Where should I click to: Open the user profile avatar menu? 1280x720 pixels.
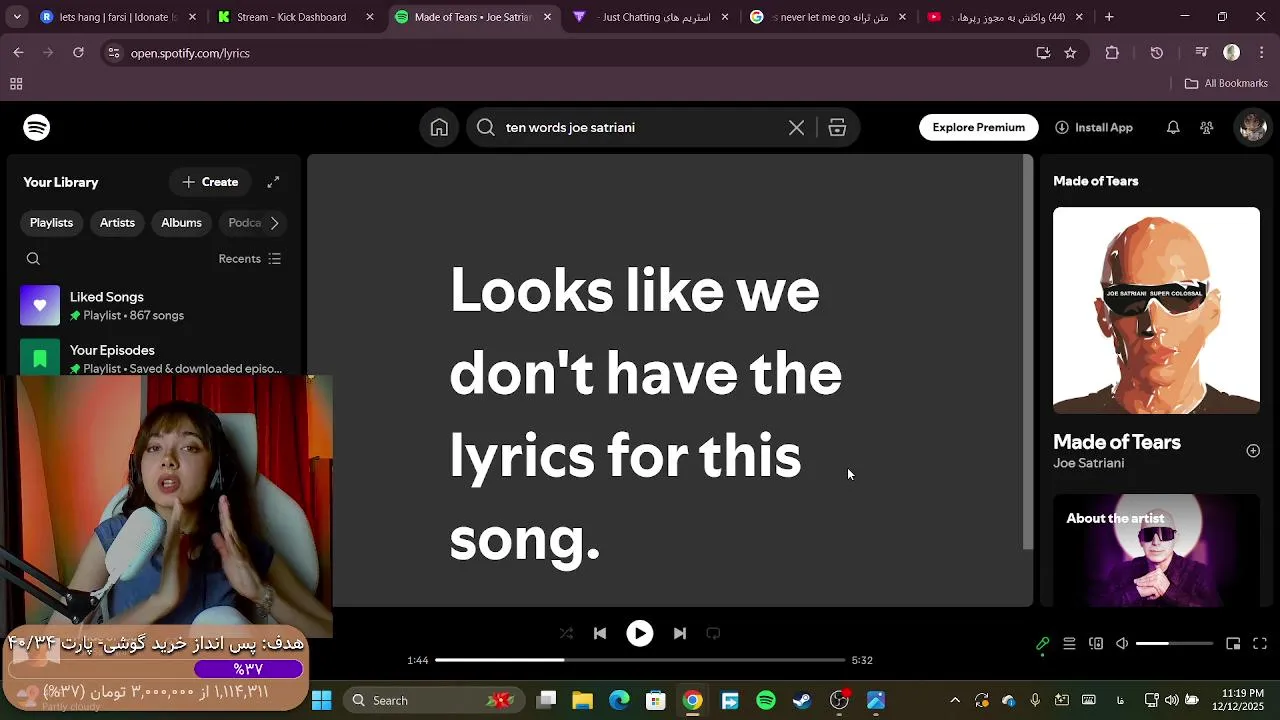[x=1252, y=127]
